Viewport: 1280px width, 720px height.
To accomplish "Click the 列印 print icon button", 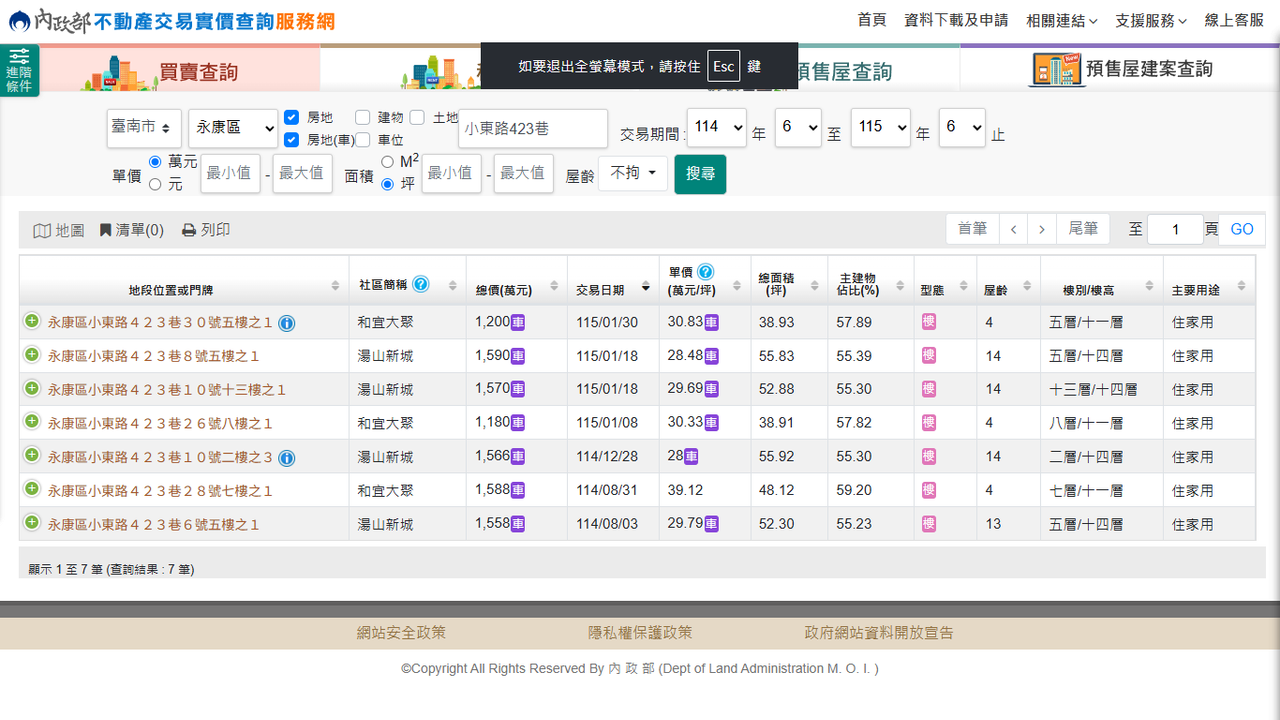I will [x=206, y=230].
